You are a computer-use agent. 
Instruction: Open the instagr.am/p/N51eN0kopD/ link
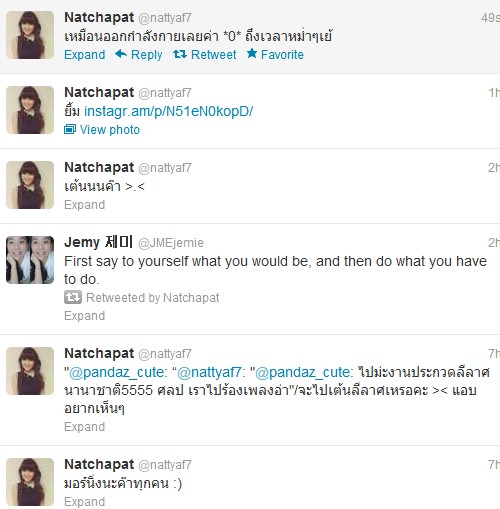pyautogui.click(x=169, y=111)
